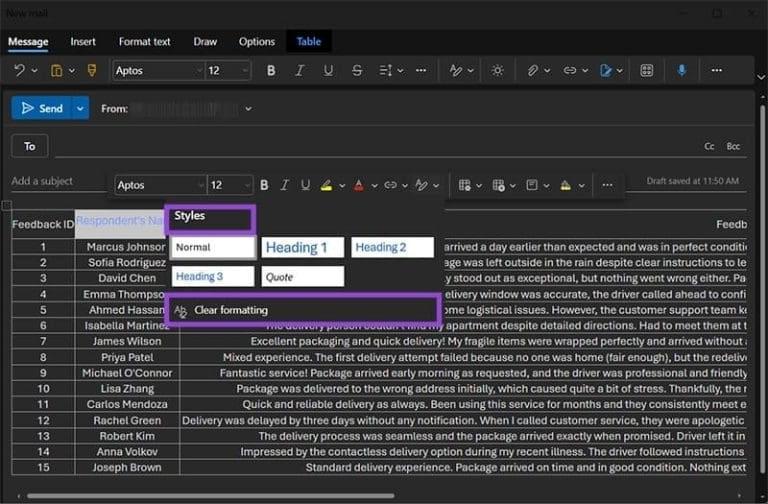Expand the Send options dropdown arrow
768x504 pixels.
80,108
